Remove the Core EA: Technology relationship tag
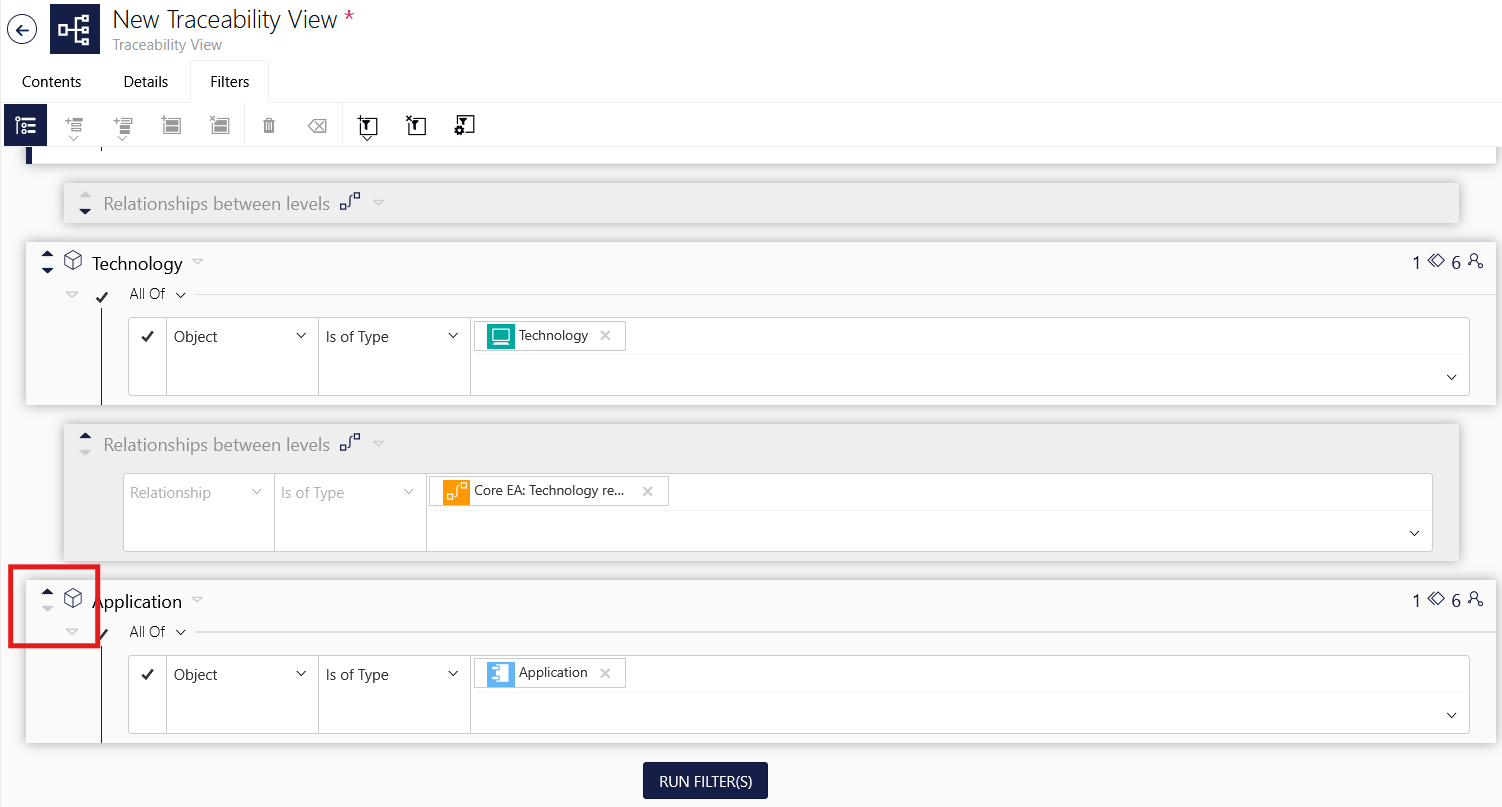The width and height of the screenshot is (1502, 807). pos(647,491)
